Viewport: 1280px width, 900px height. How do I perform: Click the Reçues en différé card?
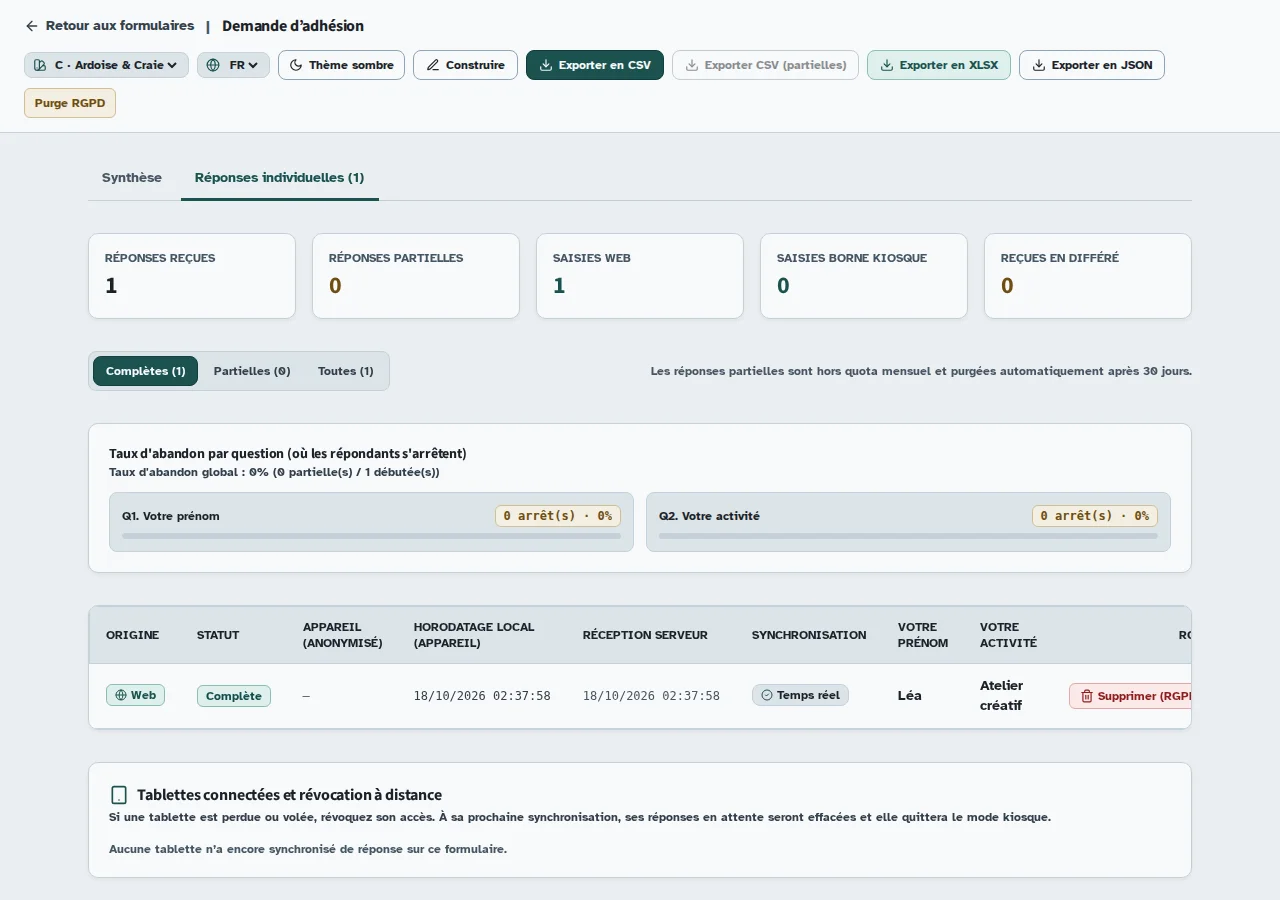click(x=1088, y=276)
